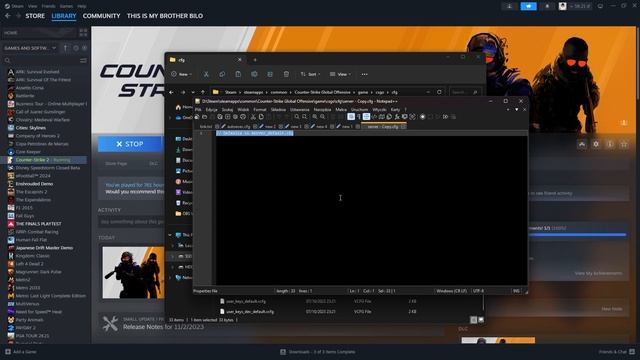Select Japanese Drift Master Demo in library
This screenshot has width=640, height=360.
point(44,248)
